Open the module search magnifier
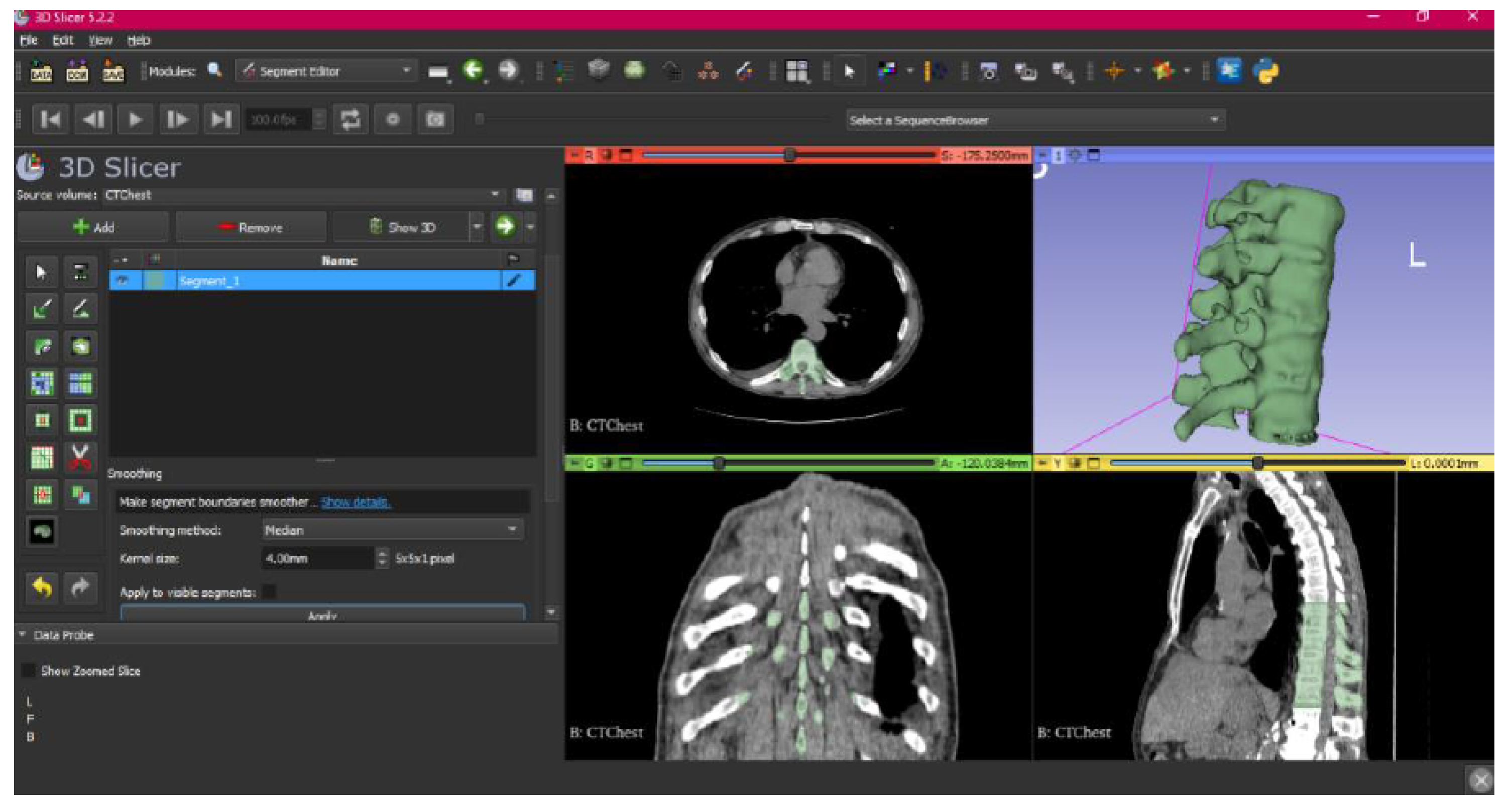The height and width of the screenshot is (809, 1512). tap(215, 71)
